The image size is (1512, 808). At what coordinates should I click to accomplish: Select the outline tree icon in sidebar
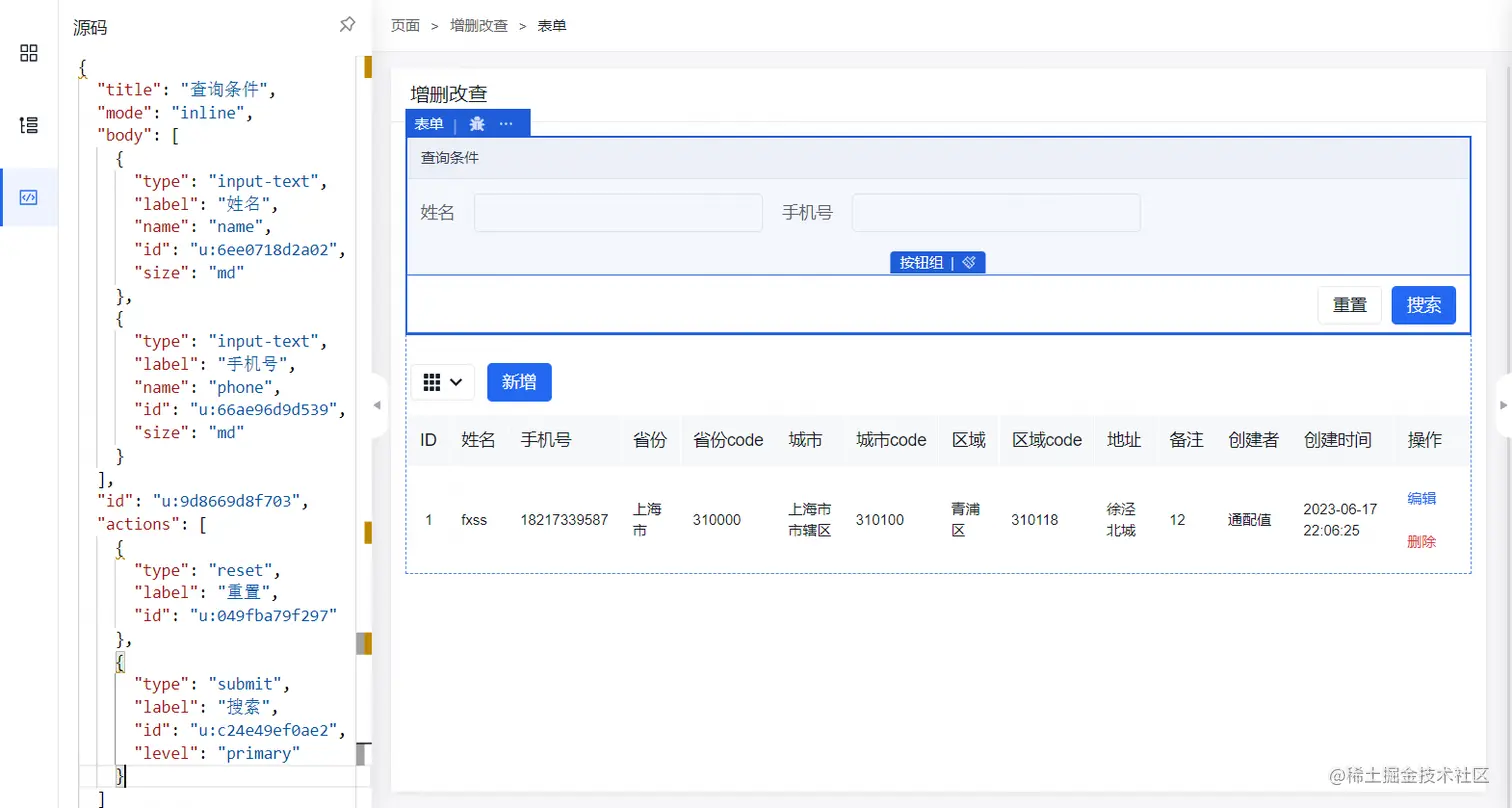(29, 125)
